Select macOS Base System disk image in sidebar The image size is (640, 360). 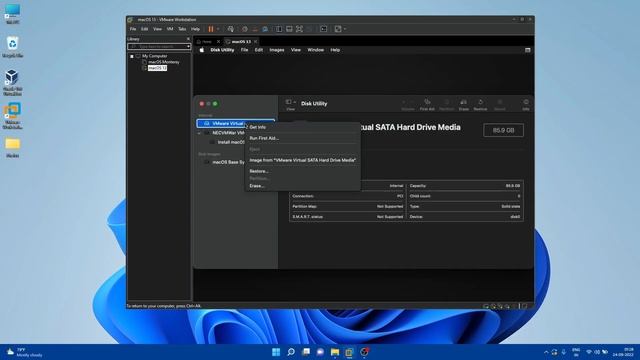[x=228, y=162]
